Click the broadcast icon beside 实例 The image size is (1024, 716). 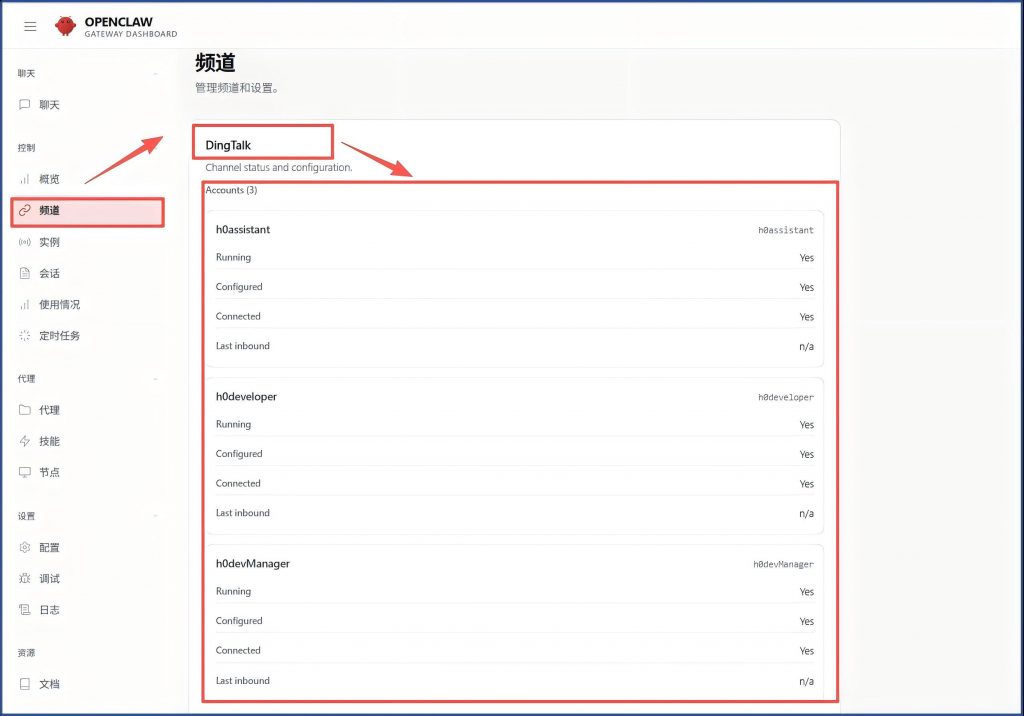click(25, 242)
